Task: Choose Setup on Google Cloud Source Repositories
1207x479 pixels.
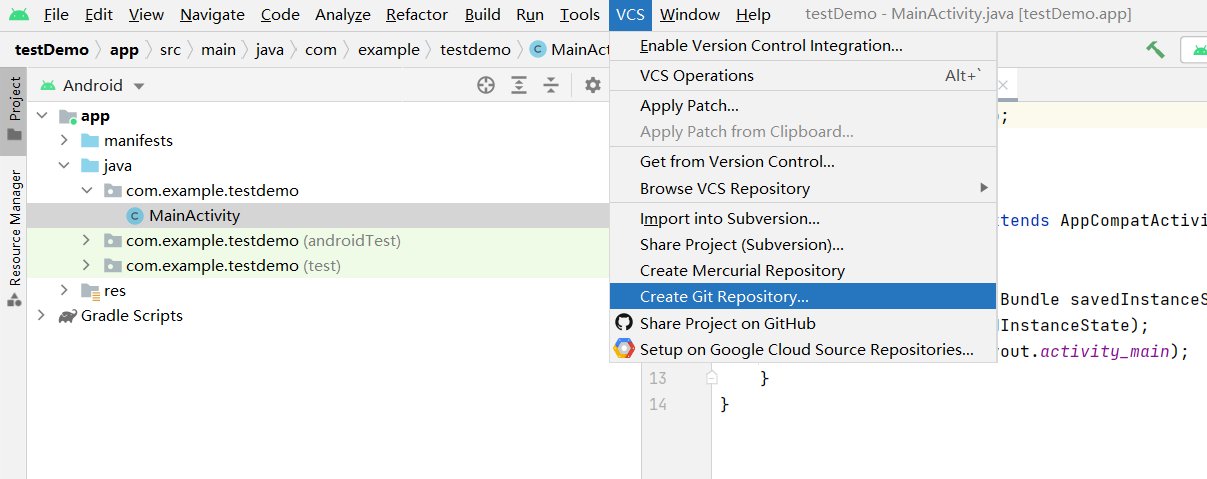Action: pos(803,349)
